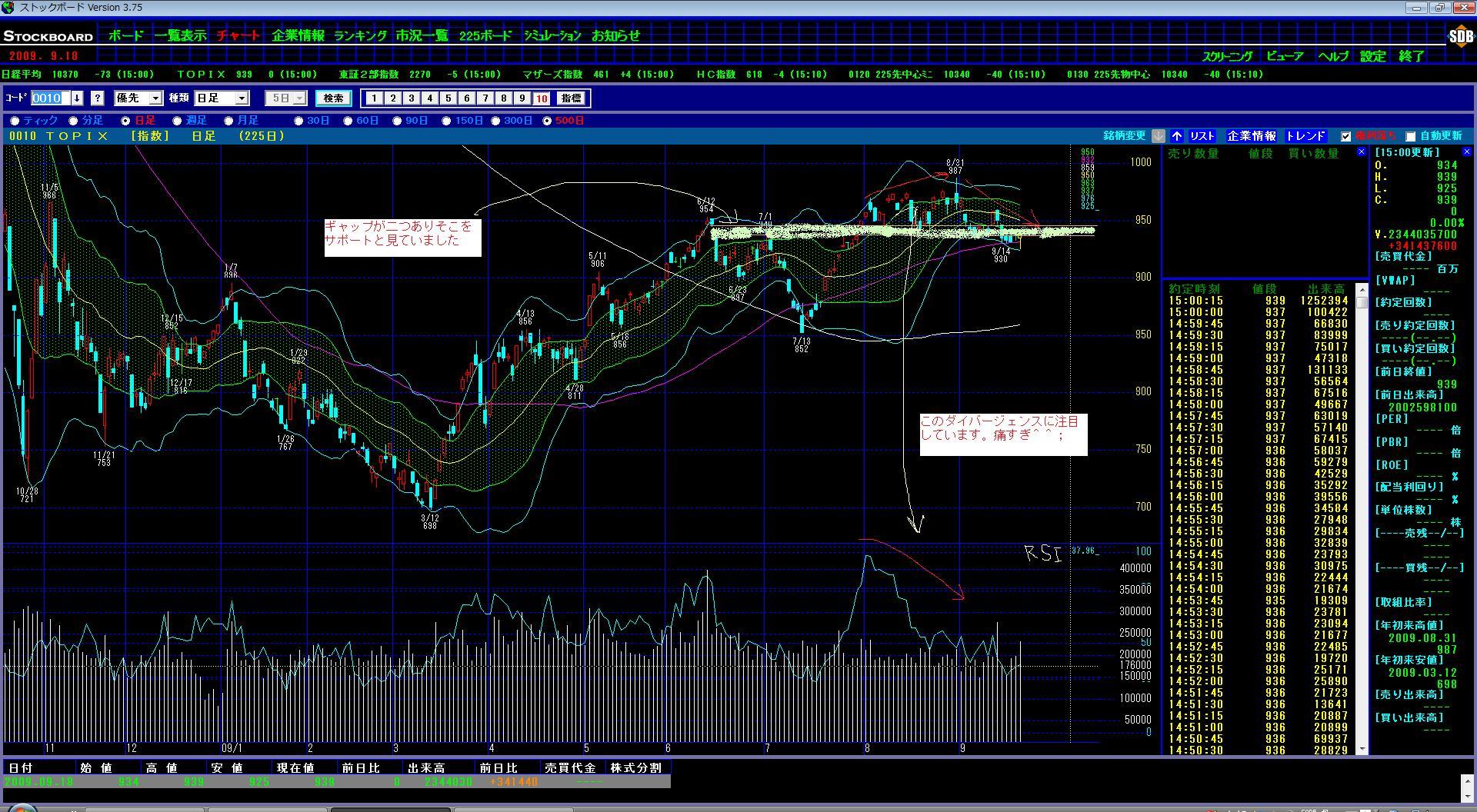Click the 検索 search button
The image size is (1477, 812).
pos(333,98)
